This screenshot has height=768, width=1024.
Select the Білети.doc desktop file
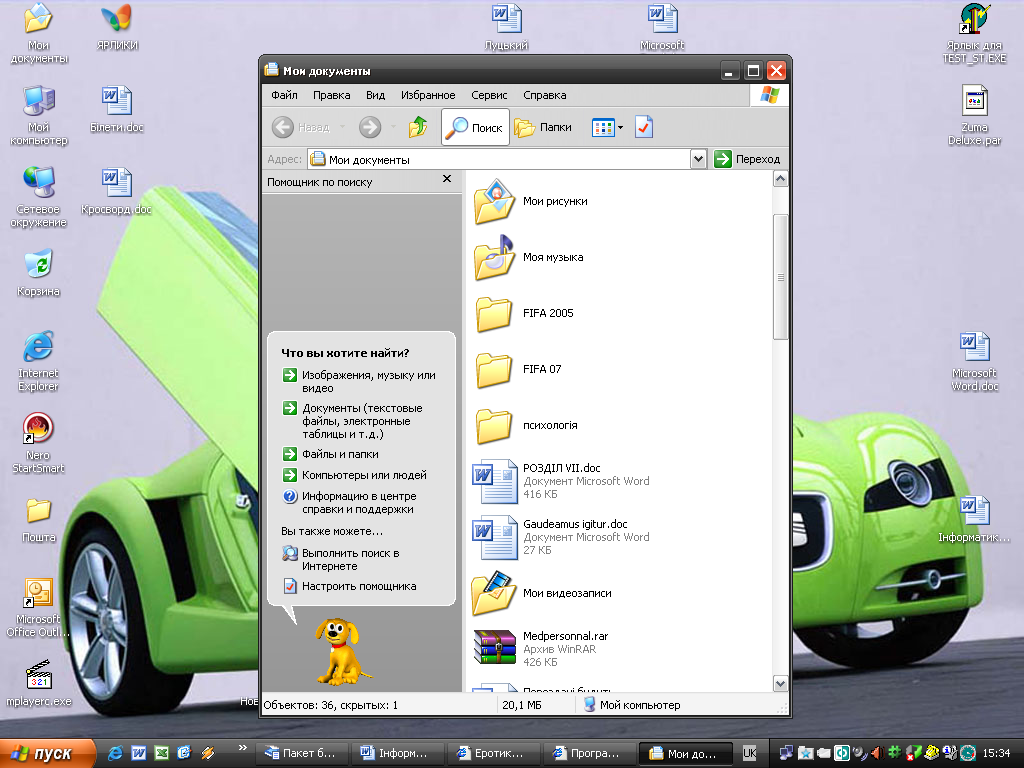pos(117,108)
